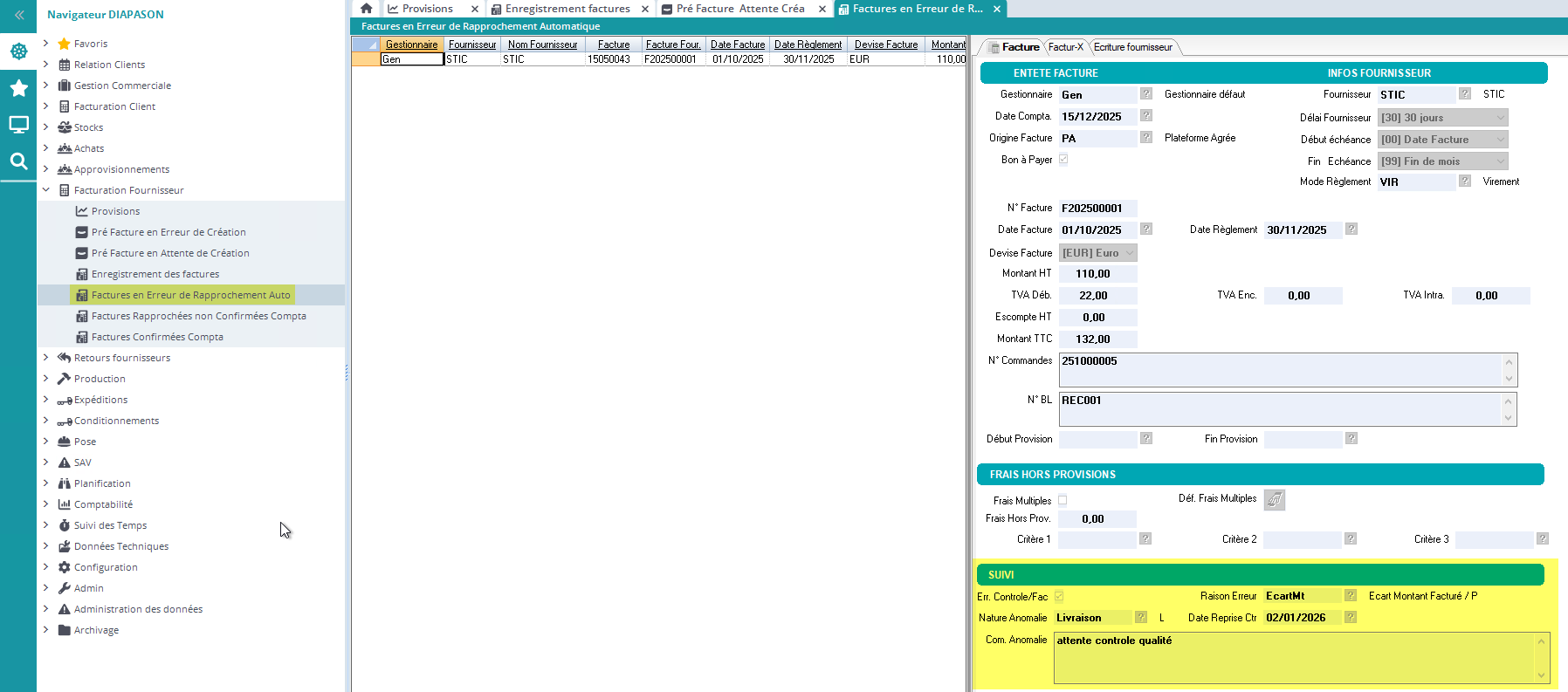Click help icon beside Date Compta. field
Image resolution: width=1568 pixels, height=692 pixels.
(x=1146, y=116)
